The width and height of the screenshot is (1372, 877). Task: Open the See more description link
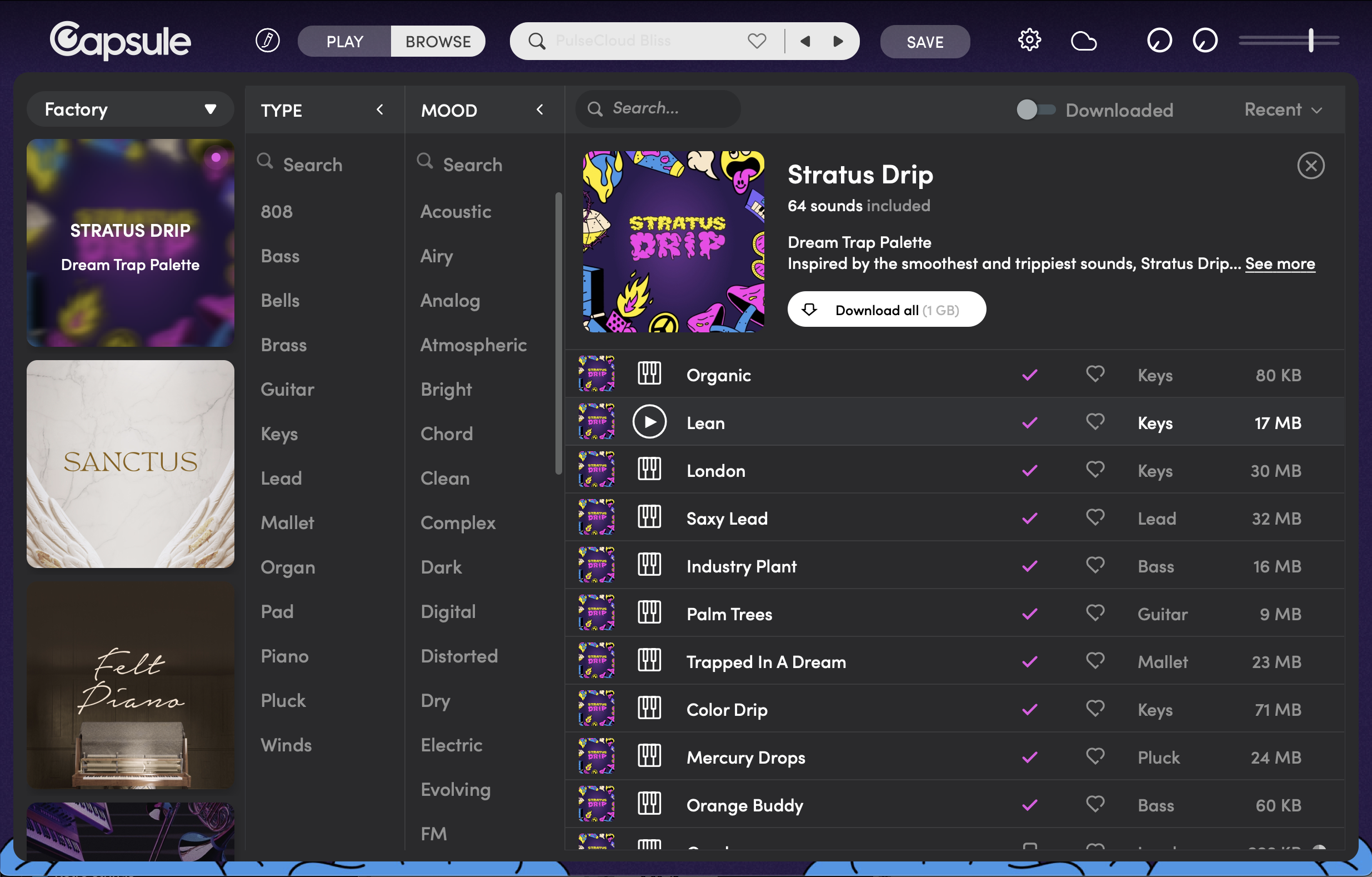pos(1279,263)
